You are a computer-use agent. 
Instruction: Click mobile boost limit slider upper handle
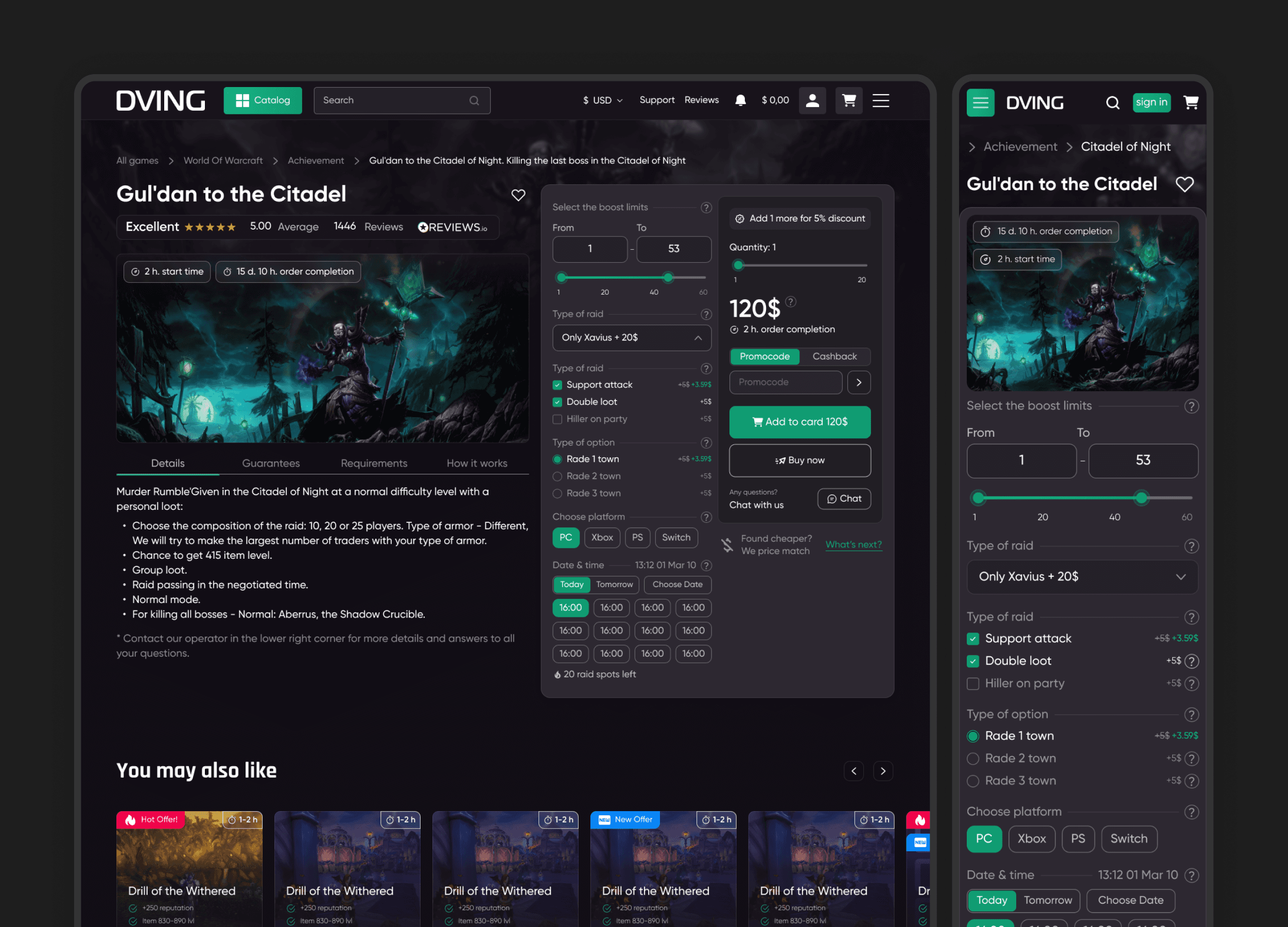1141,498
